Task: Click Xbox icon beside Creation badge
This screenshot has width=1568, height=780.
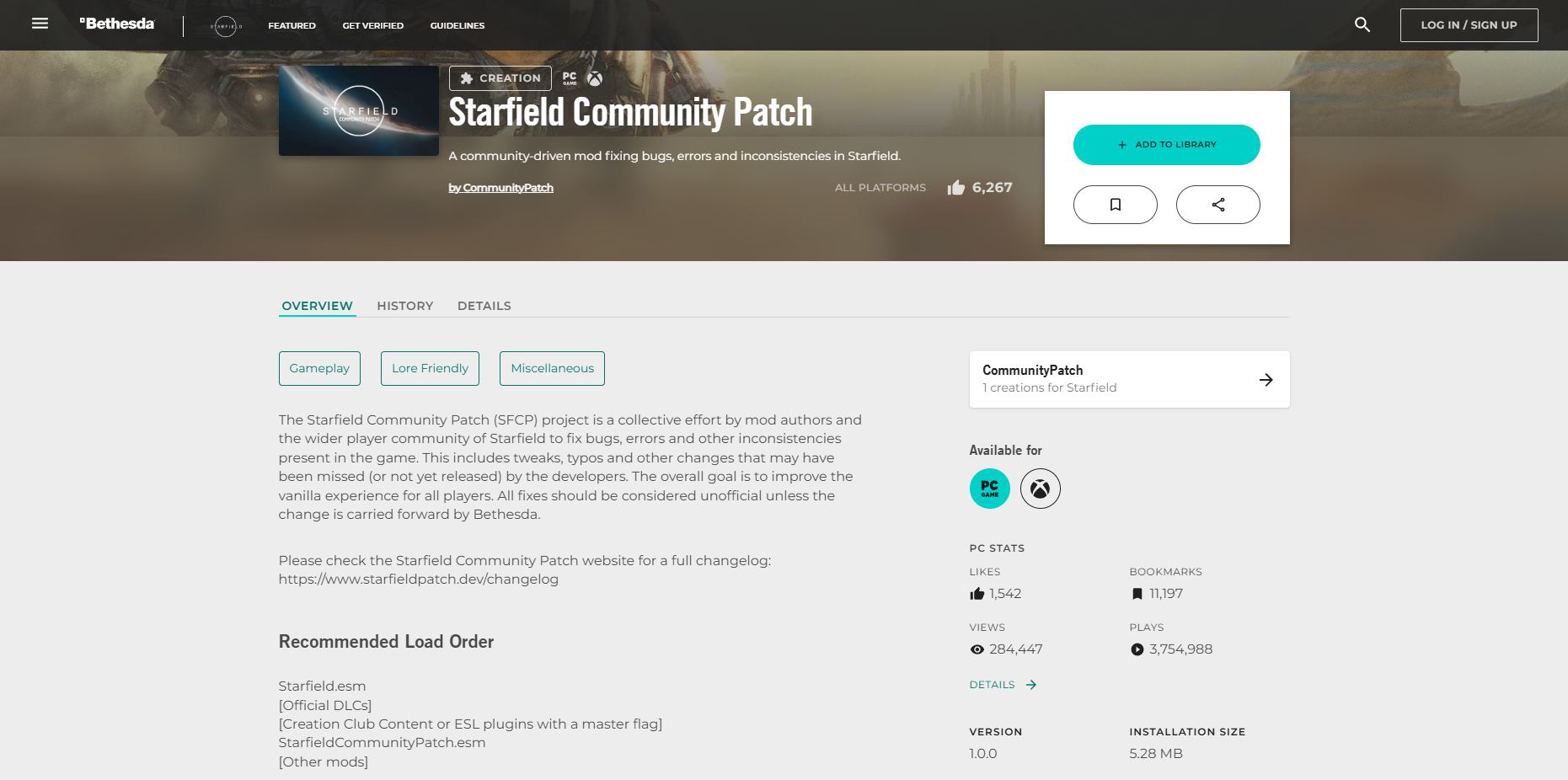Action: [x=595, y=78]
